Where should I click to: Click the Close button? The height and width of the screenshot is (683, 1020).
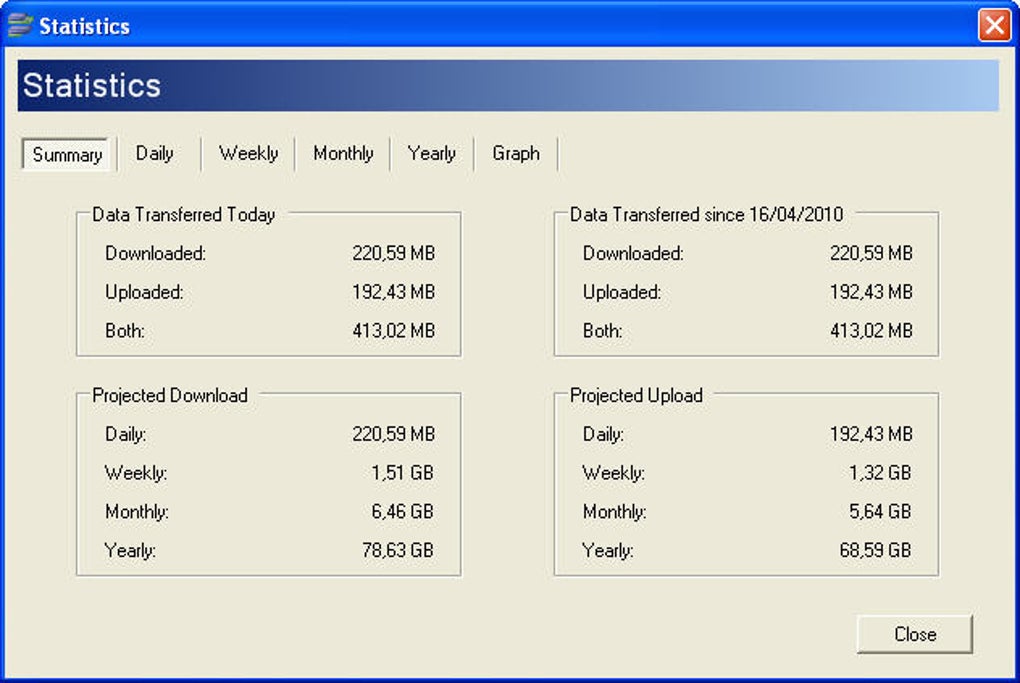pyautogui.click(x=915, y=634)
